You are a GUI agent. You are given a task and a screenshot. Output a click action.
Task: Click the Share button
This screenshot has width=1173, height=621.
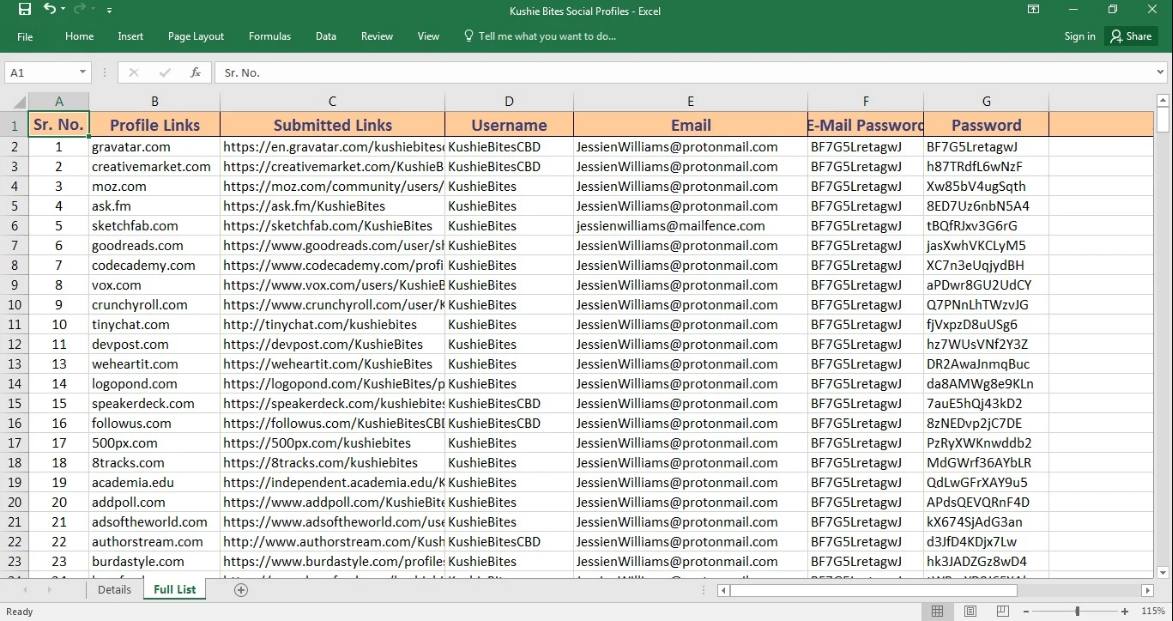click(1130, 37)
